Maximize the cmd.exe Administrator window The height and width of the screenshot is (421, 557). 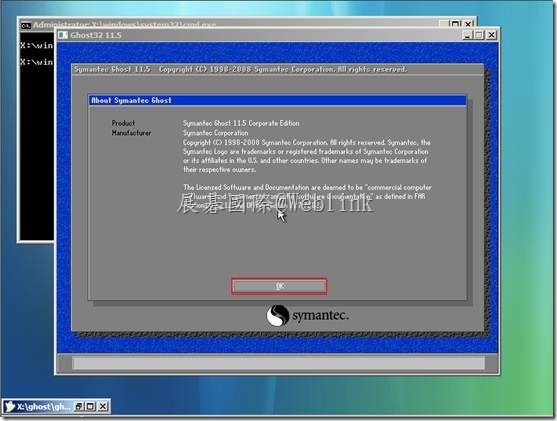(455, 24)
